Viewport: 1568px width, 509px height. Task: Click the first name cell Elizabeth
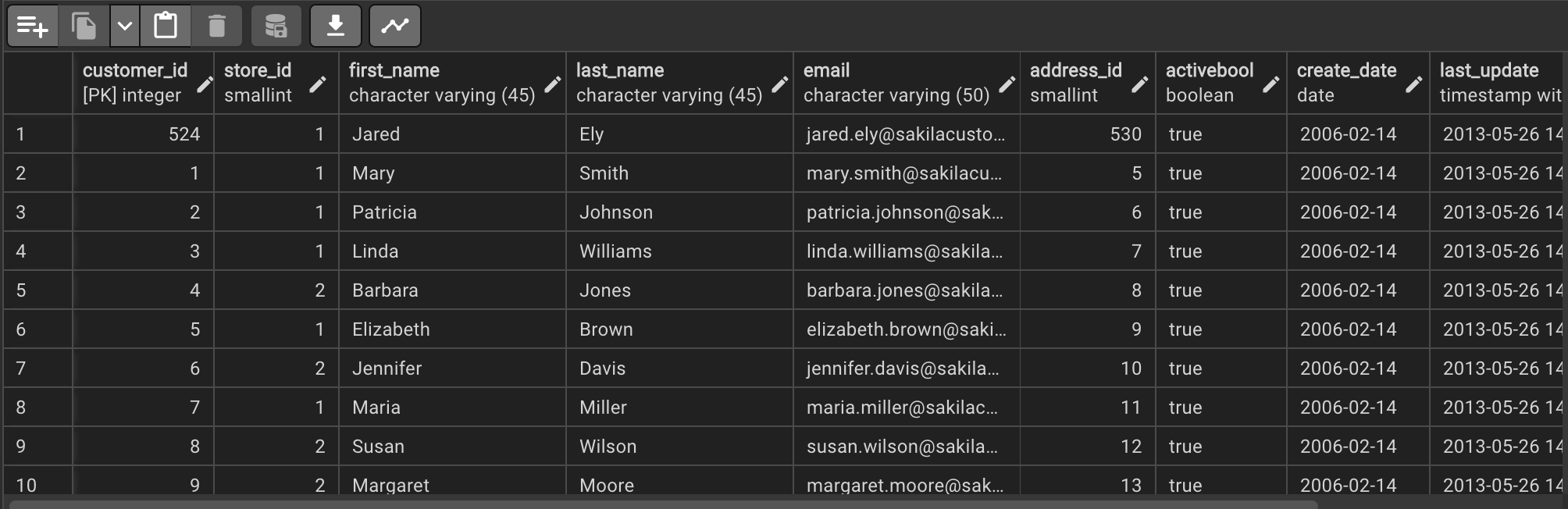(453, 329)
